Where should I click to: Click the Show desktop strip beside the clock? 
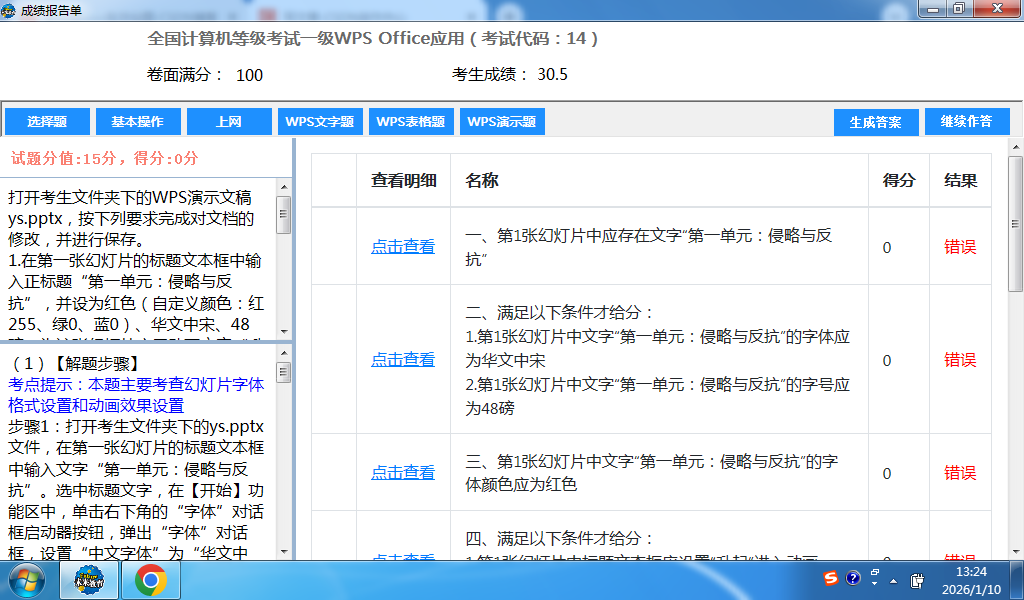1018,580
